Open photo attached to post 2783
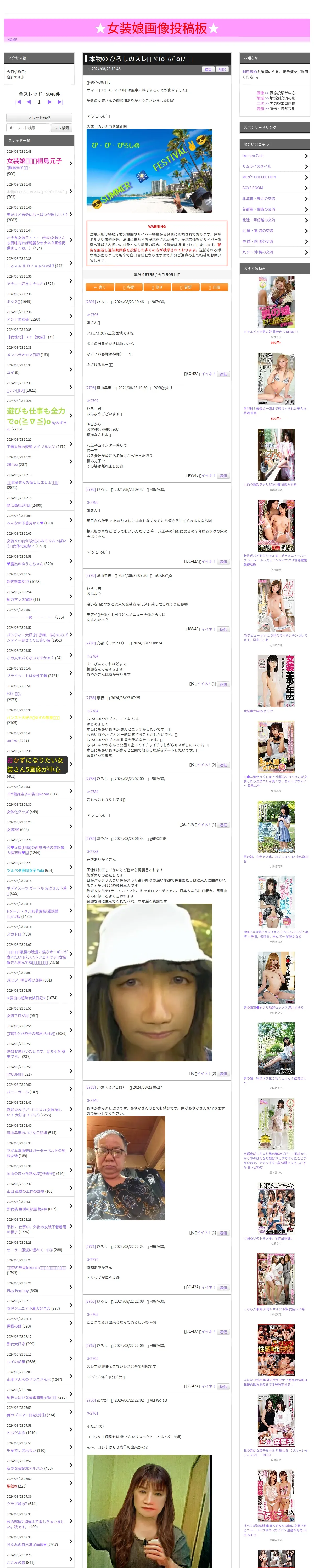Image resolution: width=314 pixels, height=1568 pixels. click(126, 1168)
